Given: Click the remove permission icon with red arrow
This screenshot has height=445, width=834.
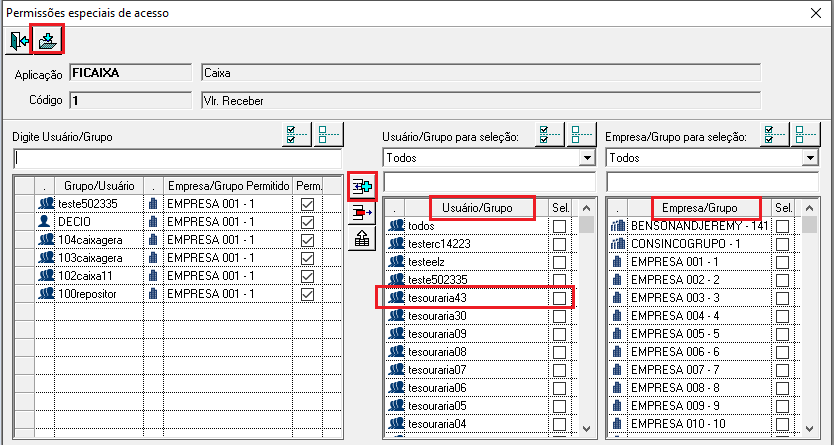Looking at the screenshot, I should point(362,213).
